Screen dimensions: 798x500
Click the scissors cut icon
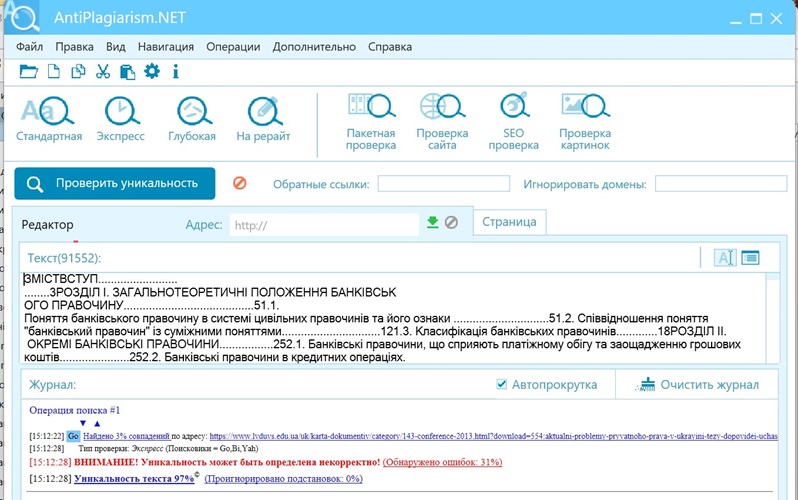103,71
